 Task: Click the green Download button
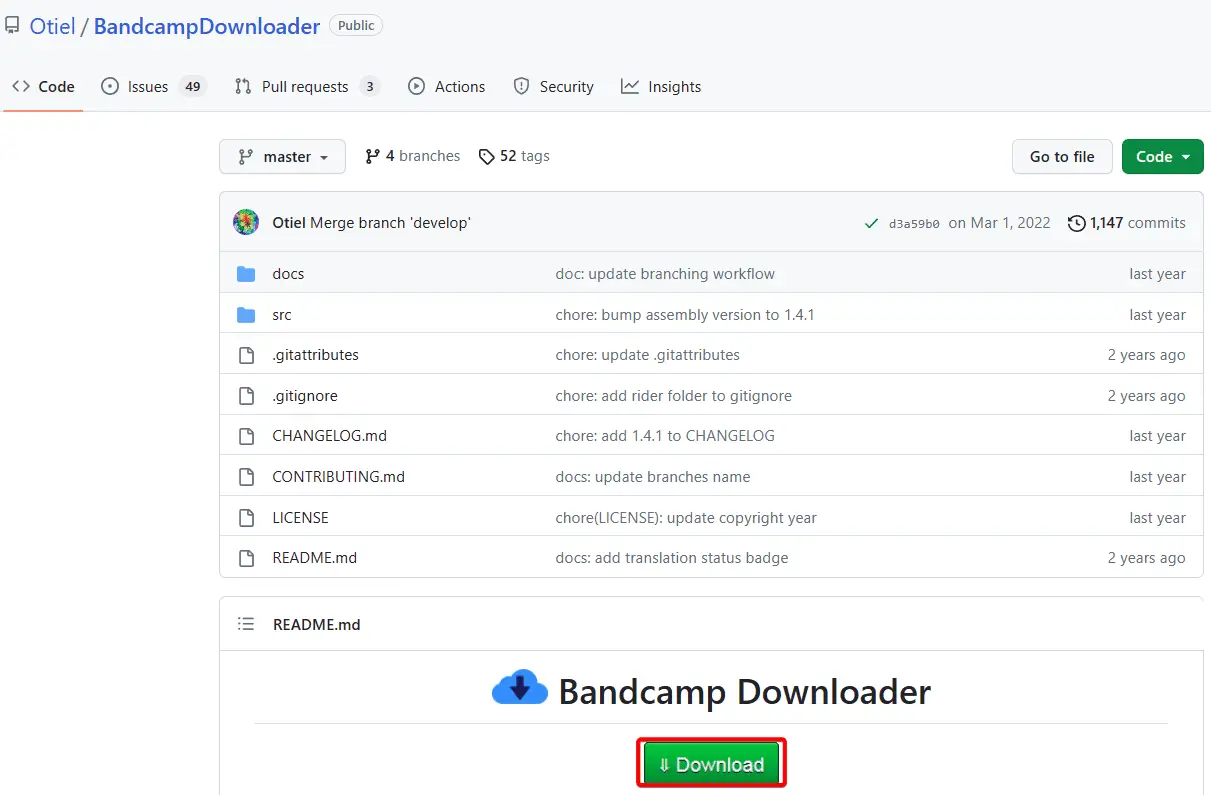pos(711,764)
